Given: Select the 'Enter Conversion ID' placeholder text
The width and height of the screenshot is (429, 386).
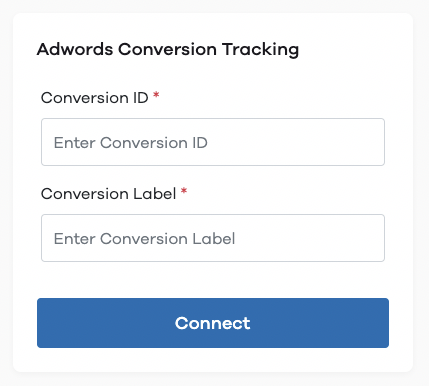Looking at the screenshot, I should pos(131,143).
